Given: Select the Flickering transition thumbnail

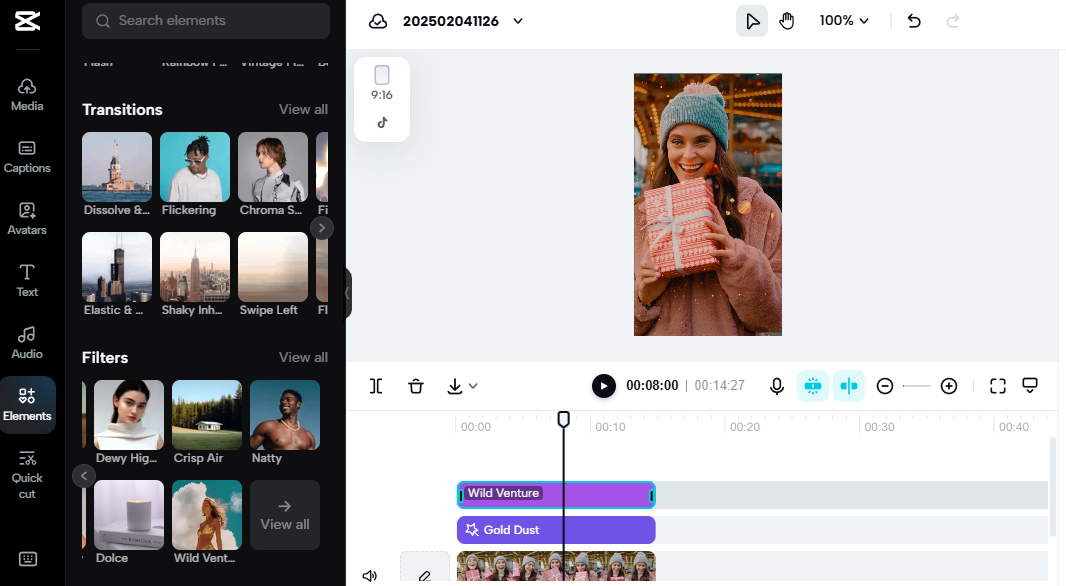Looking at the screenshot, I should 195,167.
